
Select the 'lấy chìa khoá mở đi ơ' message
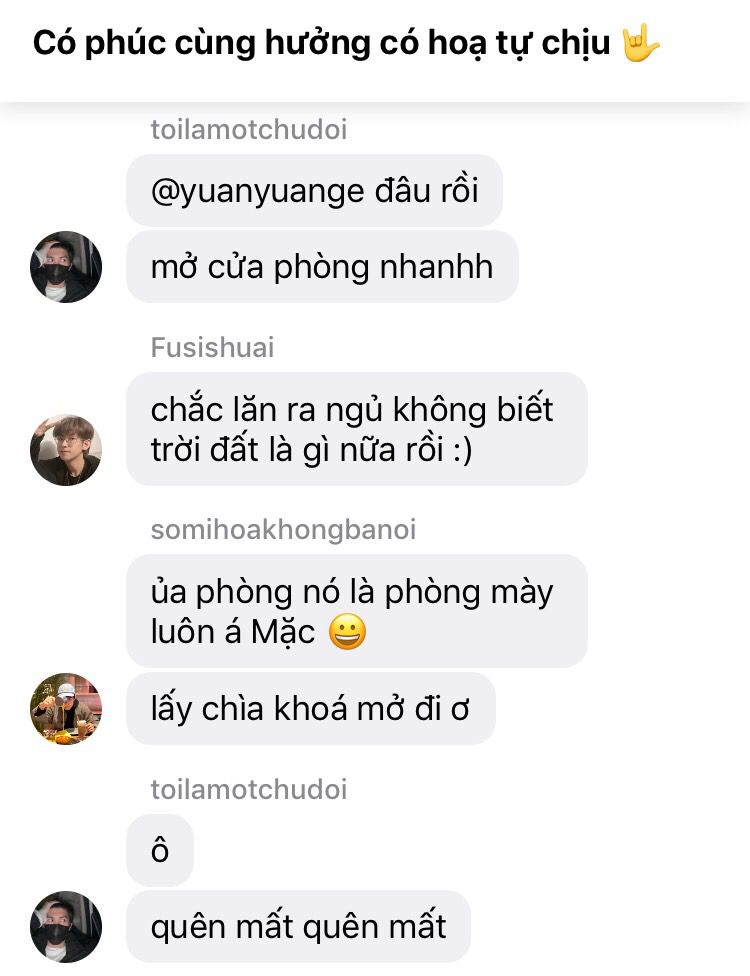coord(311,708)
